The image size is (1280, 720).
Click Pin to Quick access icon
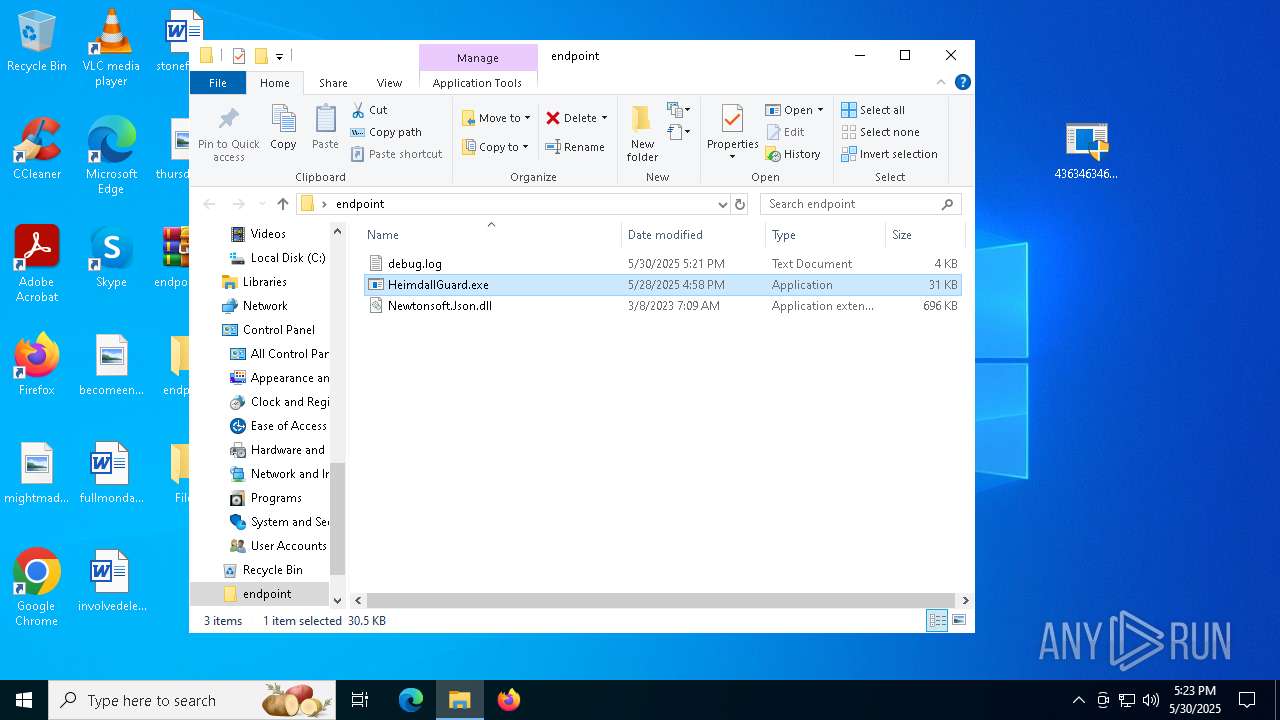(x=228, y=133)
